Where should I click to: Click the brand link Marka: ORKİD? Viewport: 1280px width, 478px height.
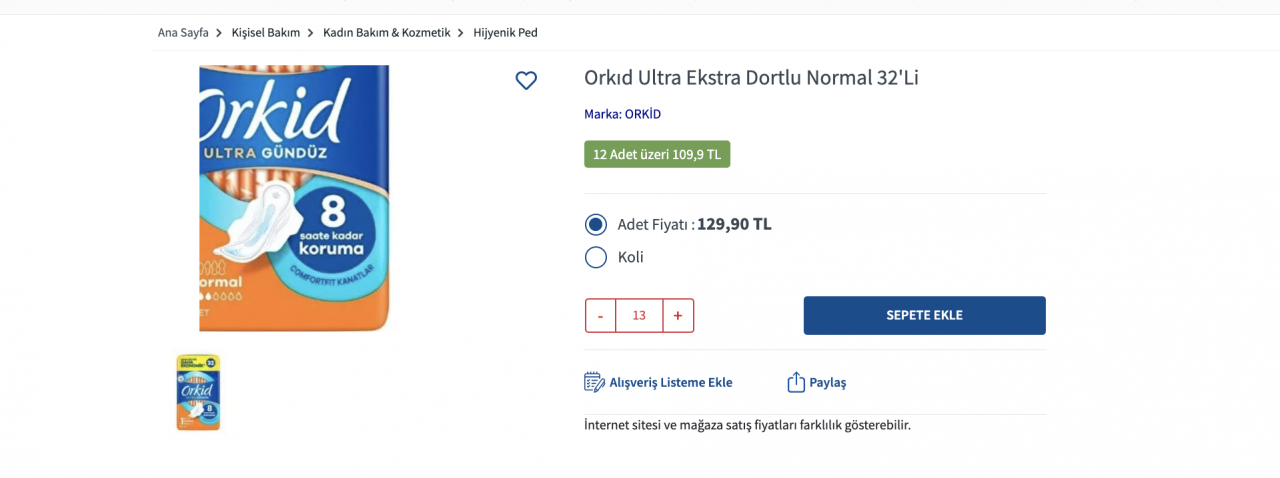pos(622,114)
